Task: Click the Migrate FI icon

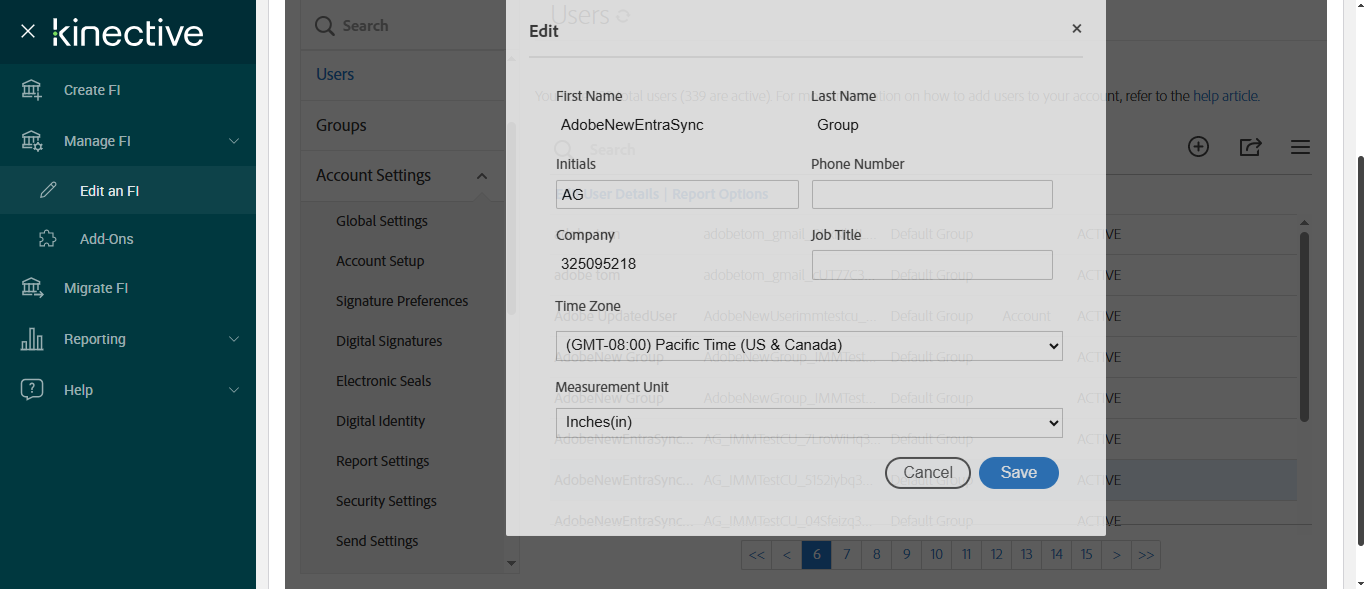Action: (x=32, y=288)
